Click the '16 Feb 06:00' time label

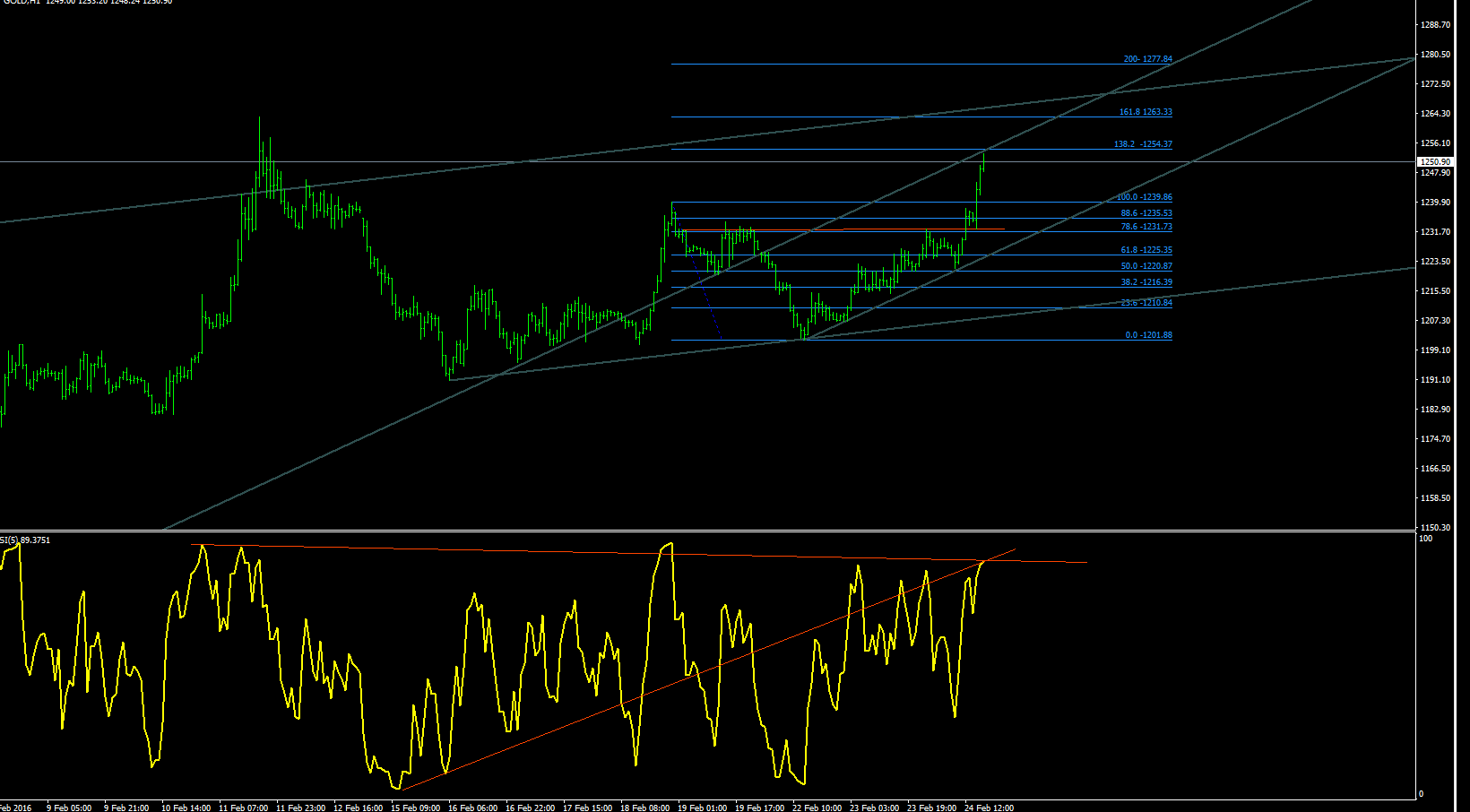473,808
